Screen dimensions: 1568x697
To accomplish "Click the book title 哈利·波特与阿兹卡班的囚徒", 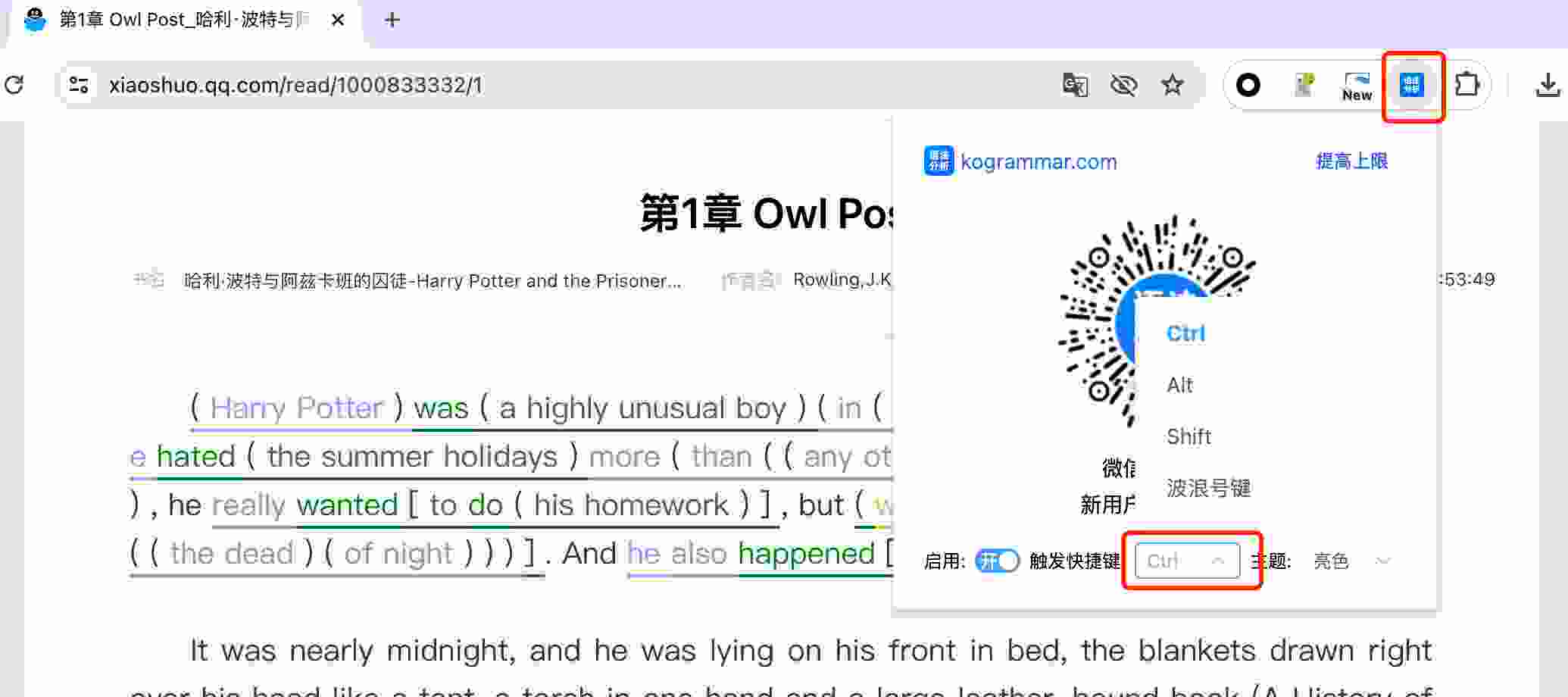I will (433, 280).
